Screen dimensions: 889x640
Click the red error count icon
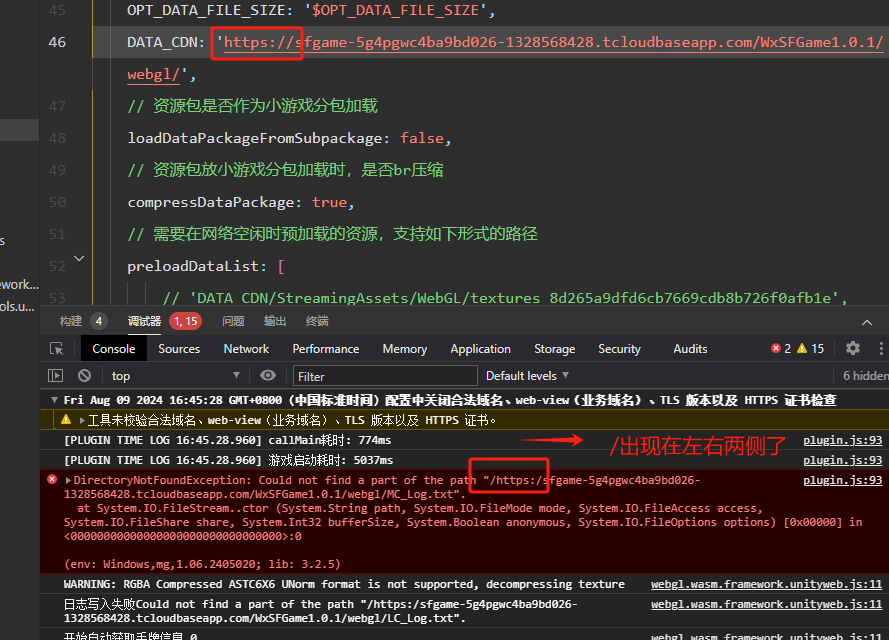click(776, 349)
